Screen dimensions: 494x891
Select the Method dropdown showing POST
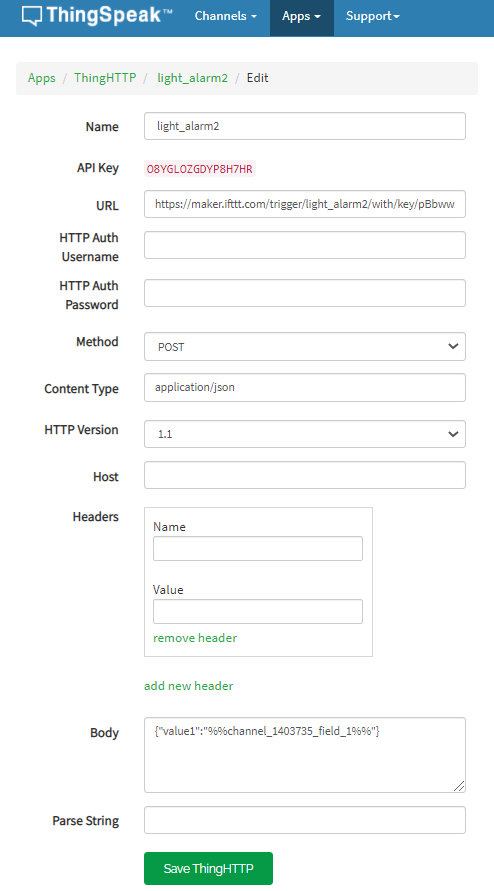click(x=305, y=347)
